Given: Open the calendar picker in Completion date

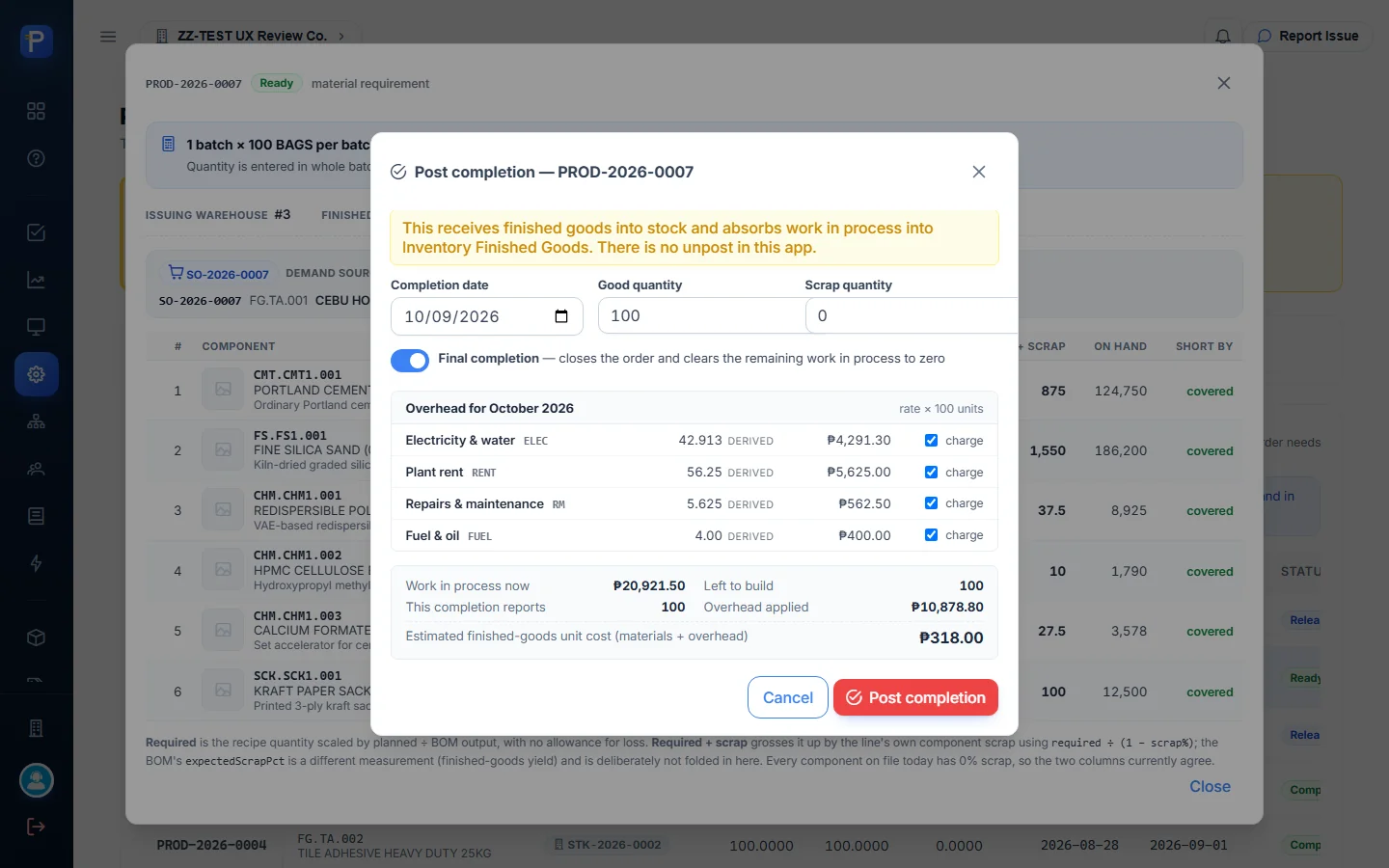Looking at the screenshot, I should 561,316.
